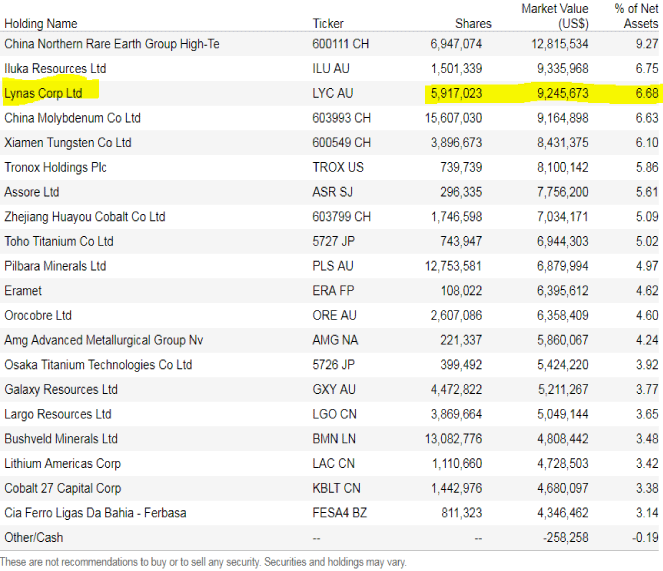
Task: Select the Iluka Resources Ltd row name
Action: [55, 68]
